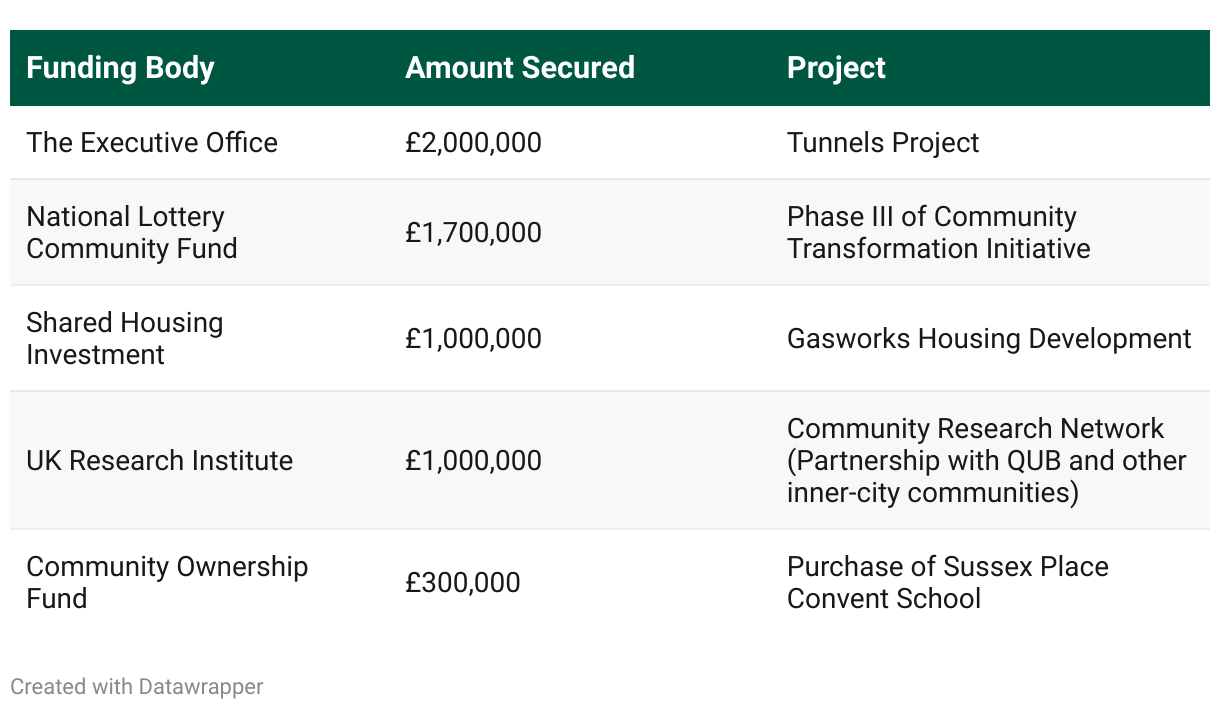Click the UK Research Institute cell

click(160, 461)
